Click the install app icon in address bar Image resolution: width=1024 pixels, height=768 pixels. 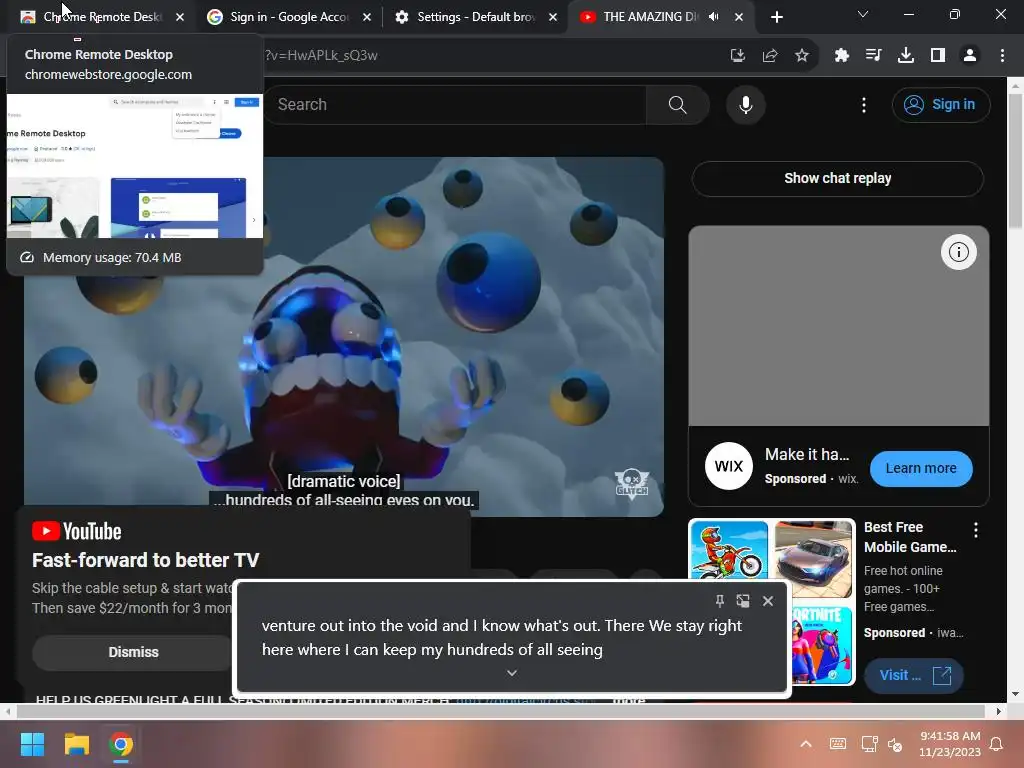point(738,56)
